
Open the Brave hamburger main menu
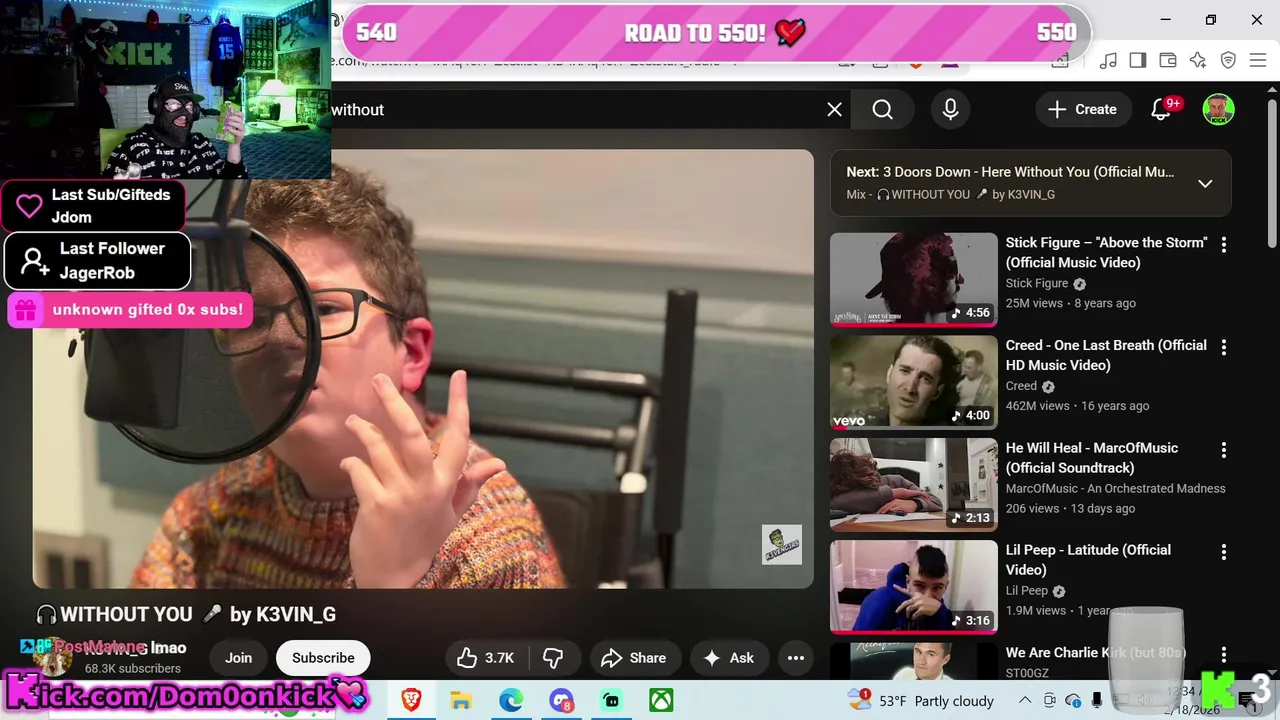click(x=1258, y=60)
